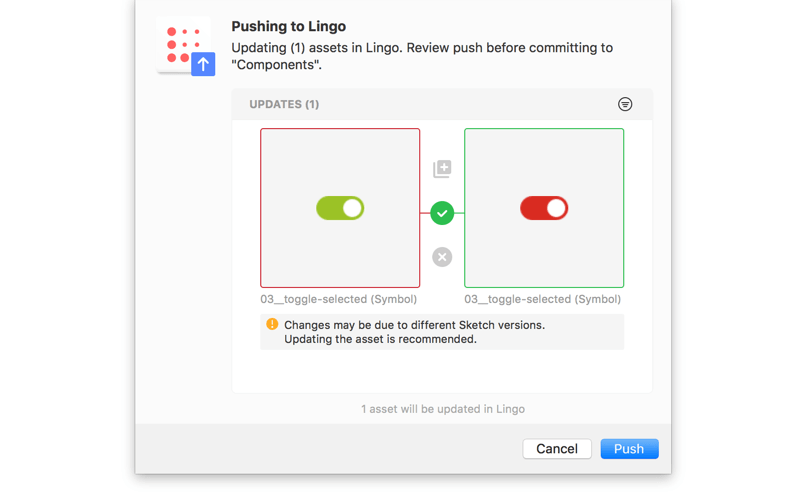Click the orange warning icon
This screenshot has height=496, width=808.
tap(272, 325)
